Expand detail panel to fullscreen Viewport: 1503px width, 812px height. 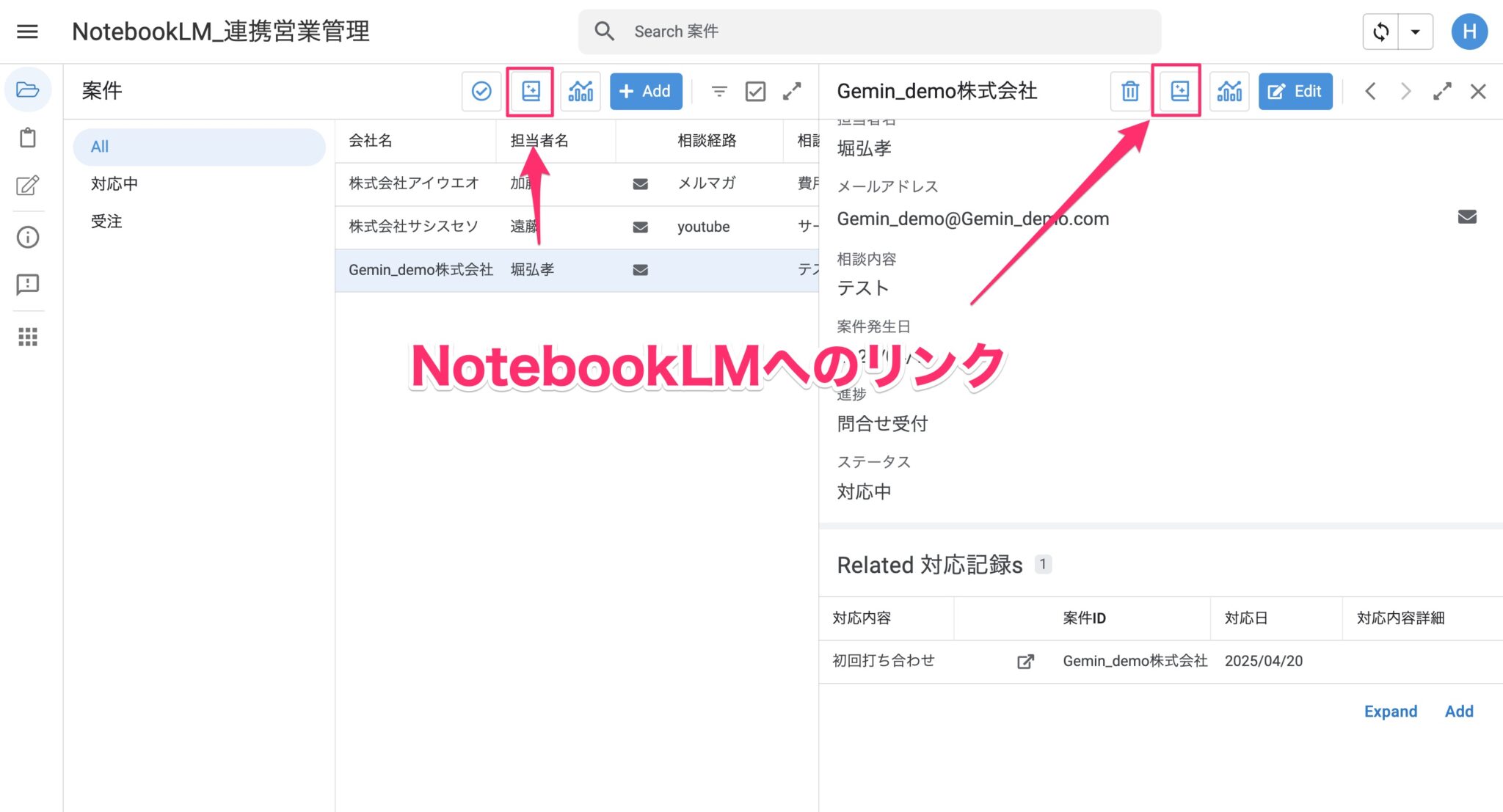1443,91
